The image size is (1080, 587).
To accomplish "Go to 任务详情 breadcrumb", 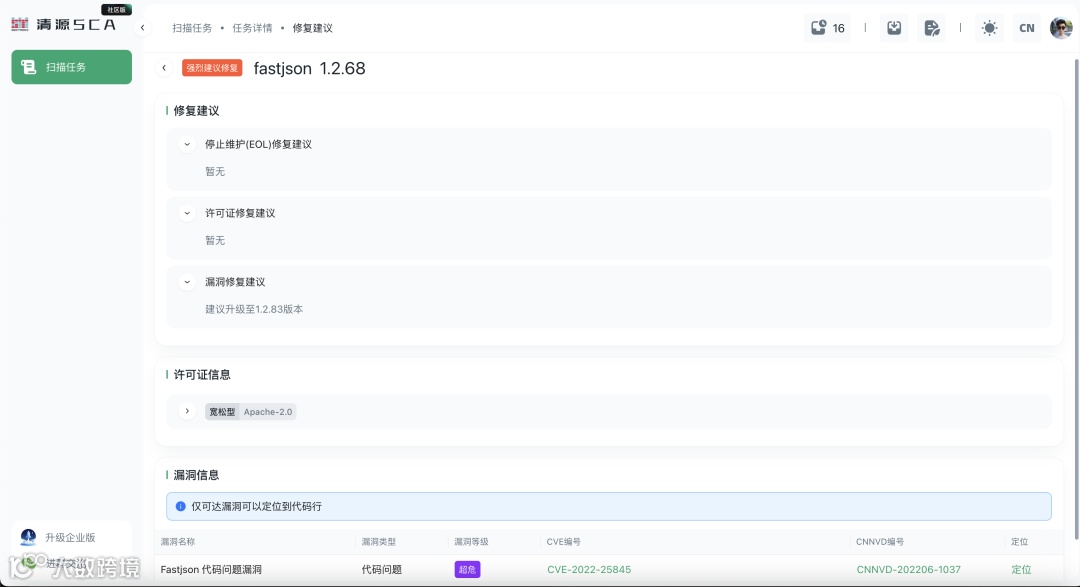I will 252,28.
